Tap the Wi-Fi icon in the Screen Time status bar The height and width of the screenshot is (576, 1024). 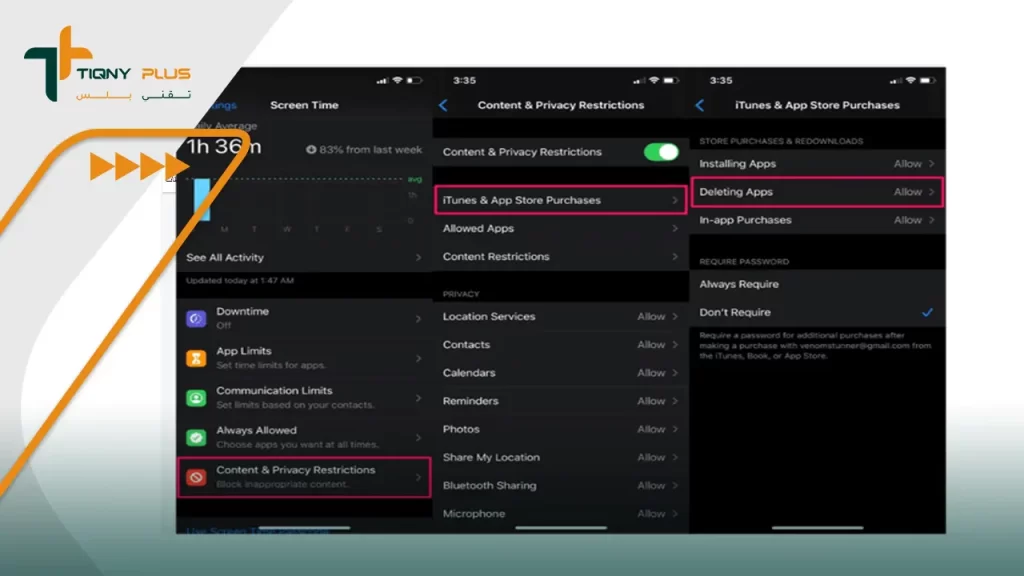click(397, 80)
